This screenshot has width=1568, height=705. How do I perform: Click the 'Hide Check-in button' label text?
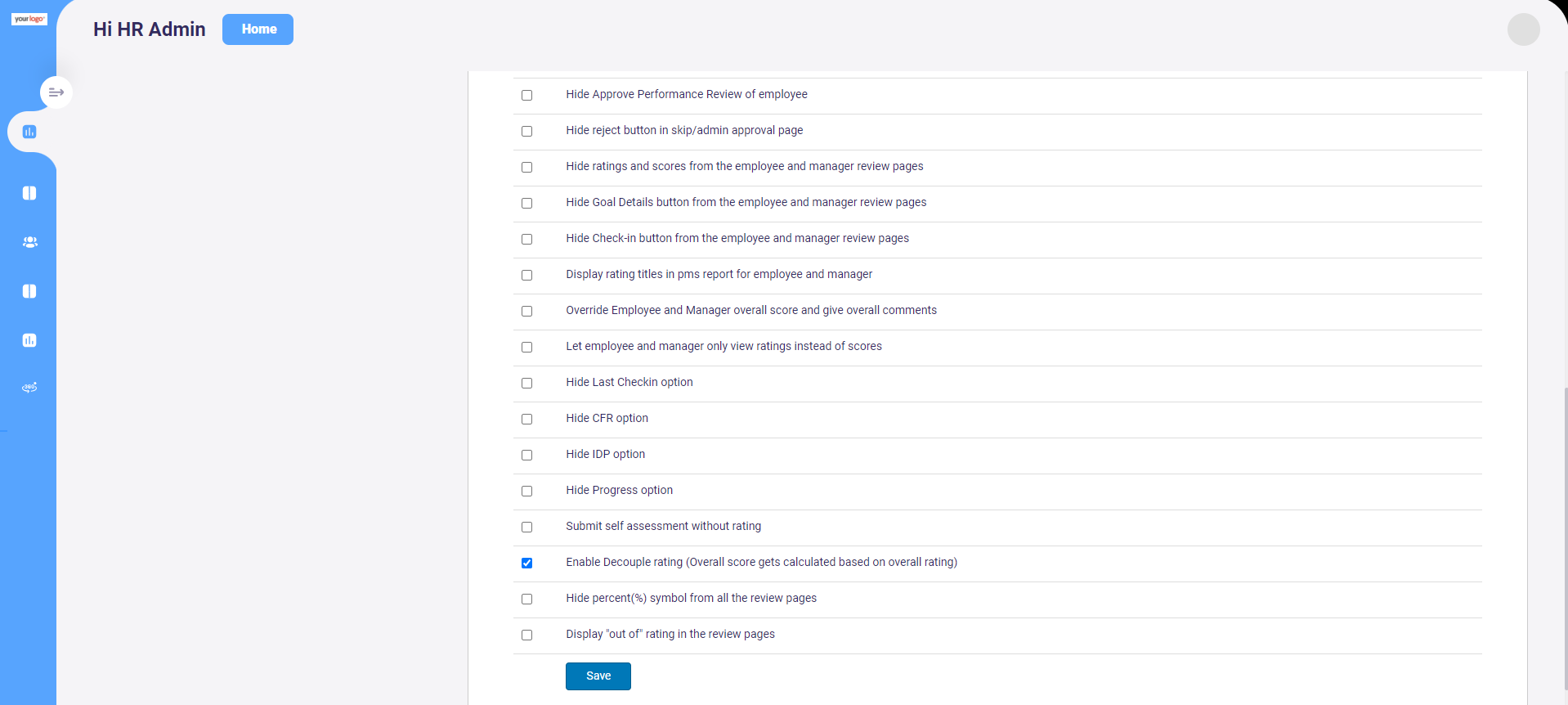coord(737,239)
